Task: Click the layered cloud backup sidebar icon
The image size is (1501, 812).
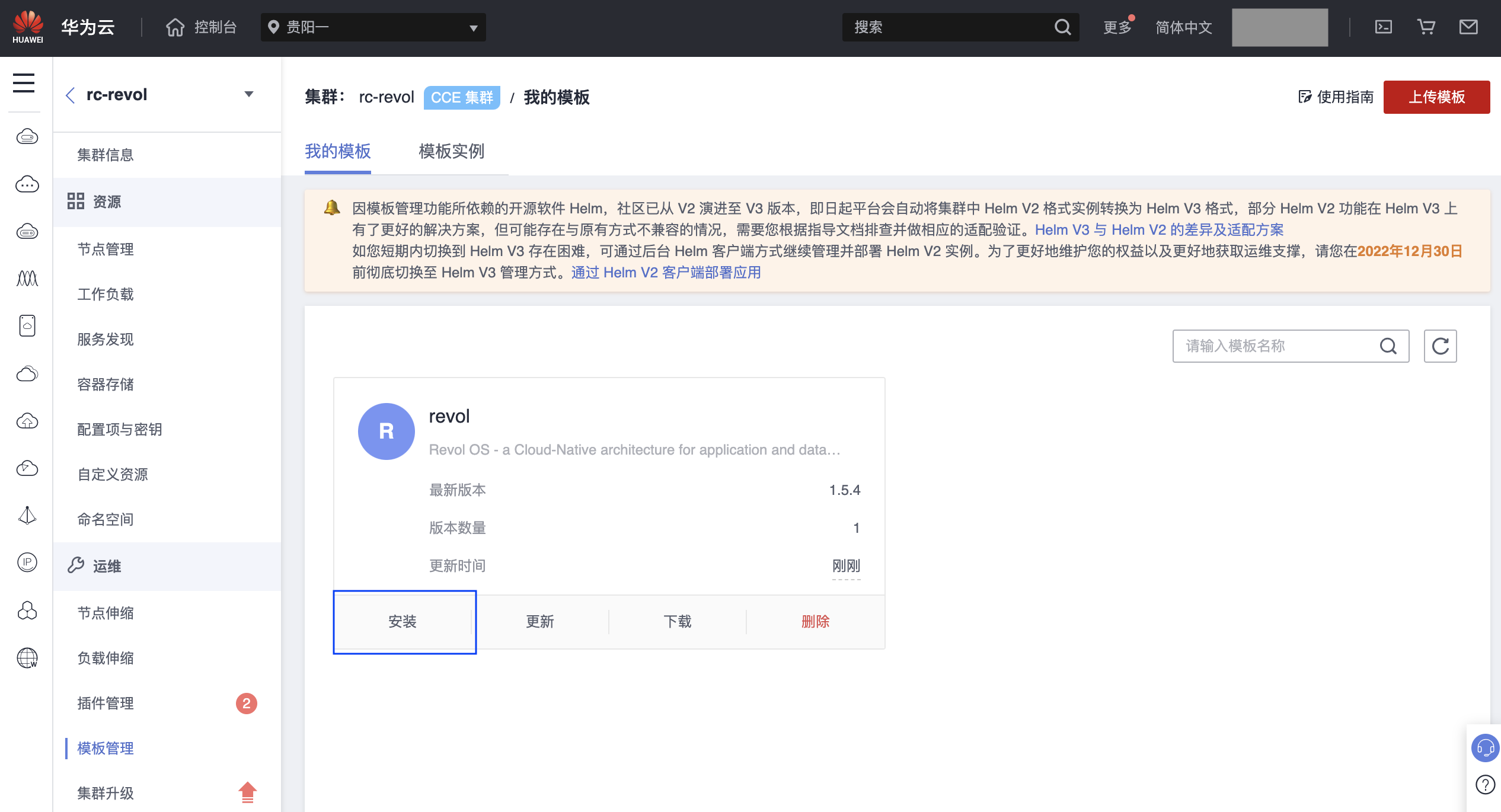Action: point(27,373)
